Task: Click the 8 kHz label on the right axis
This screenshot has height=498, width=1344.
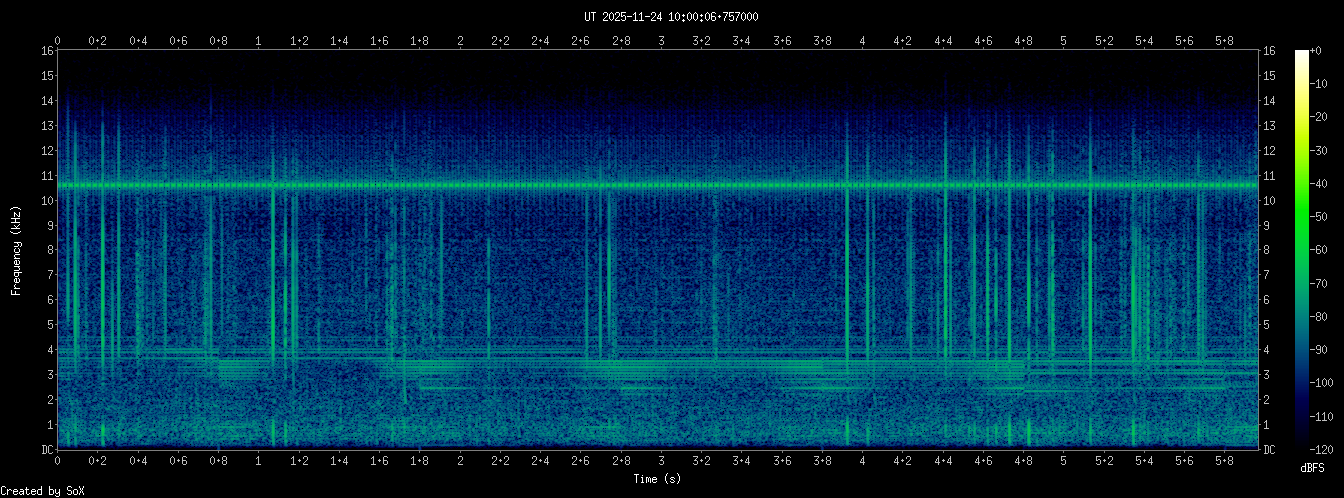Action: (x=1269, y=250)
